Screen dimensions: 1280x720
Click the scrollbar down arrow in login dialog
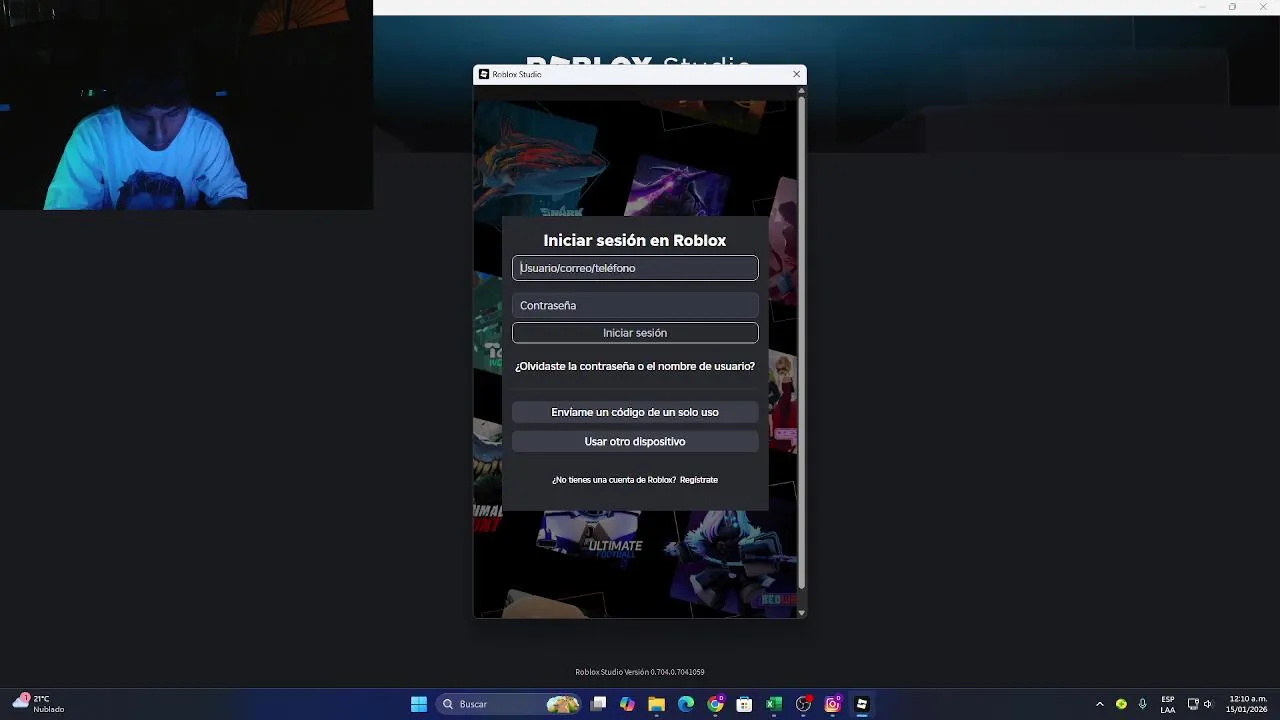[801, 612]
